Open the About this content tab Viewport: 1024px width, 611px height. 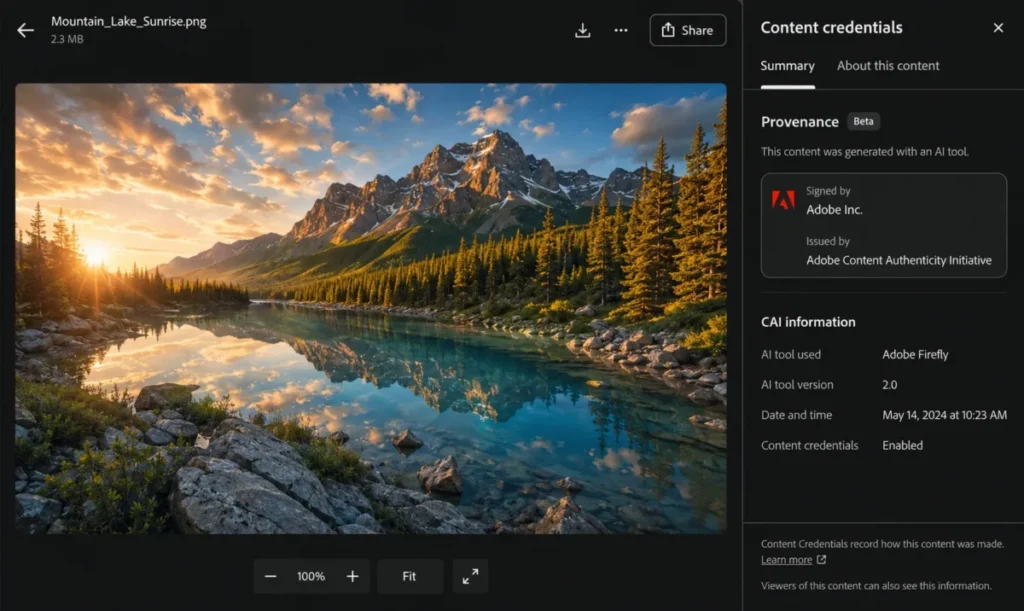coord(888,66)
